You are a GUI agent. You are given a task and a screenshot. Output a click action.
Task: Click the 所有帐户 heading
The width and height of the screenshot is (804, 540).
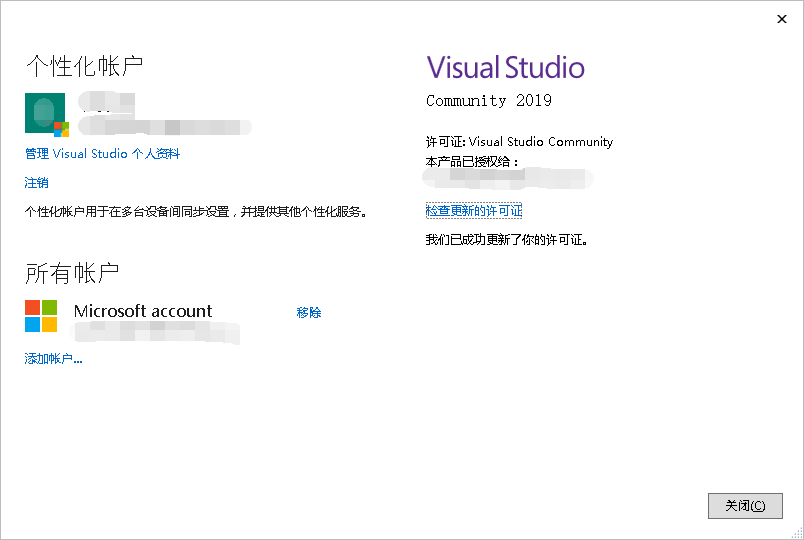tap(72, 273)
